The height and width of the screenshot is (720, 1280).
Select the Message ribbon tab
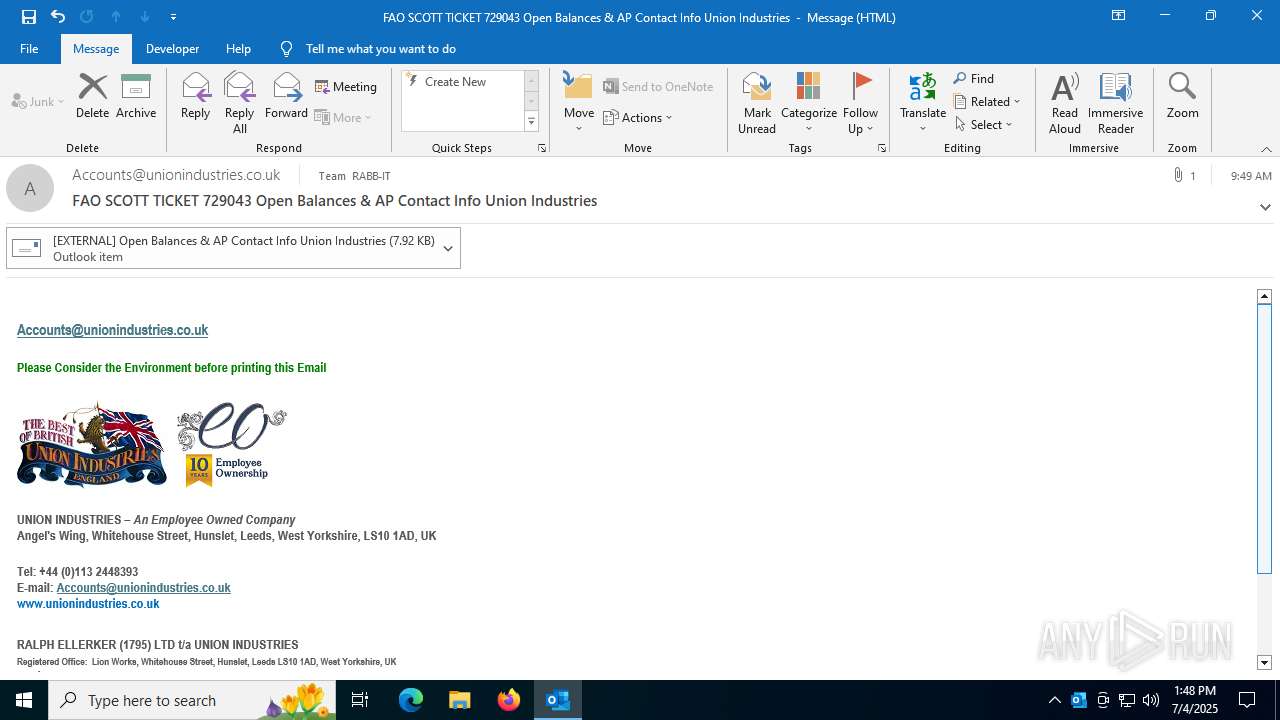tap(96, 49)
